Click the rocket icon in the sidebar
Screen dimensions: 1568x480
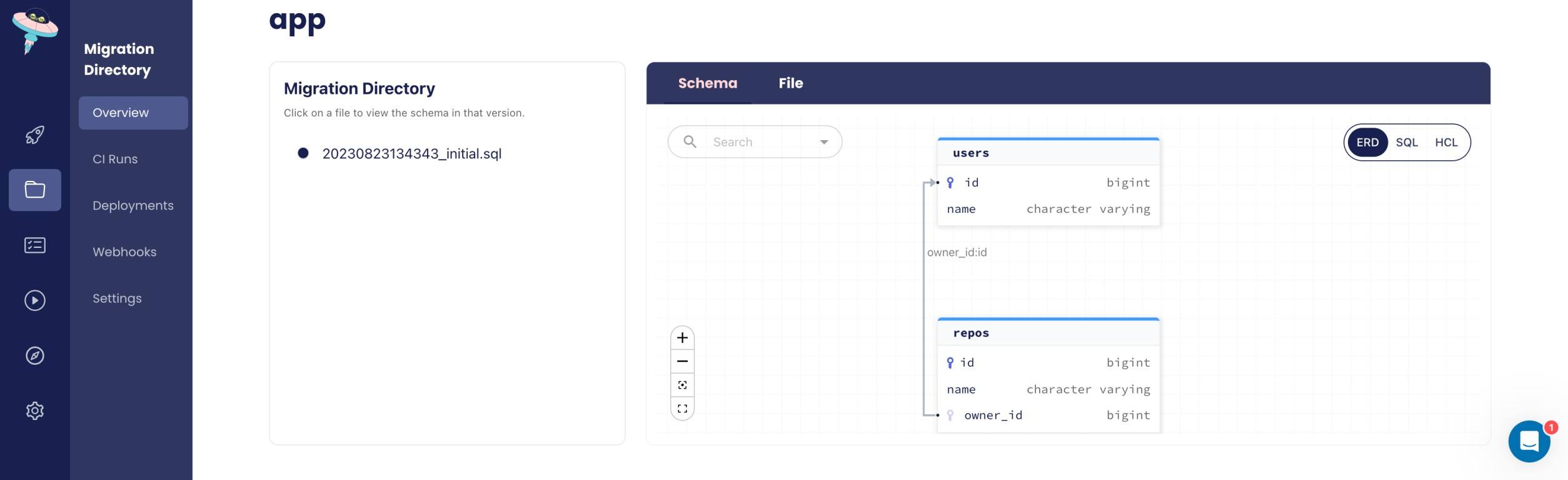coord(35,135)
